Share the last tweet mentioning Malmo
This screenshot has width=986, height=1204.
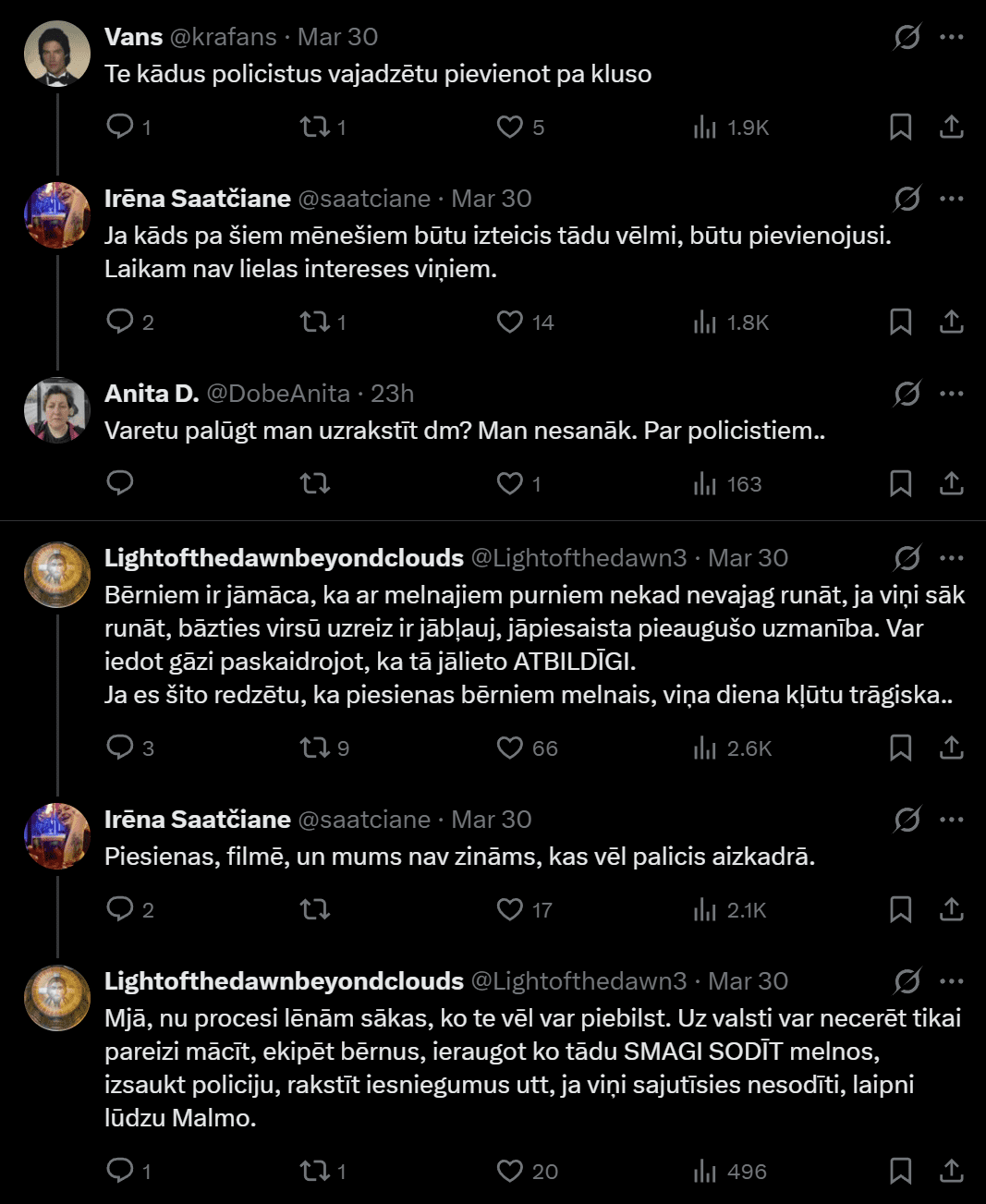click(951, 1171)
